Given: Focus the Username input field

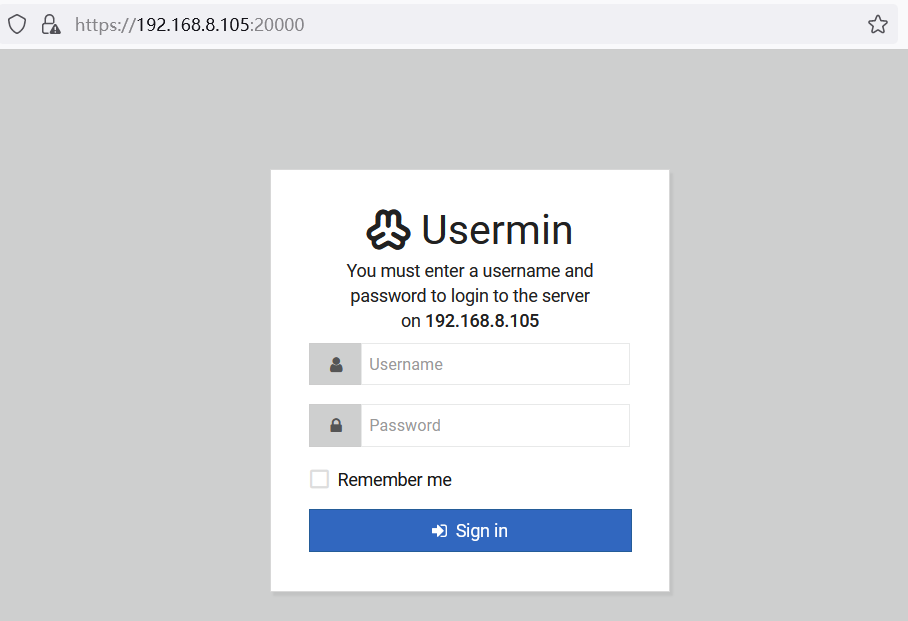Looking at the screenshot, I should [x=495, y=365].
